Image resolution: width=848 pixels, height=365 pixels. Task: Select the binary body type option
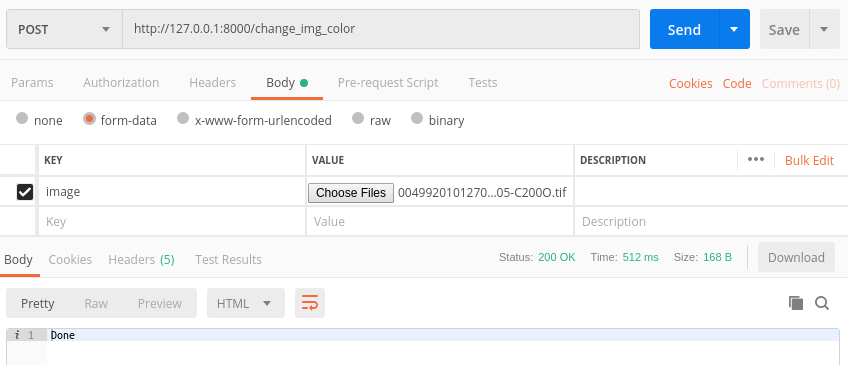pos(416,118)
